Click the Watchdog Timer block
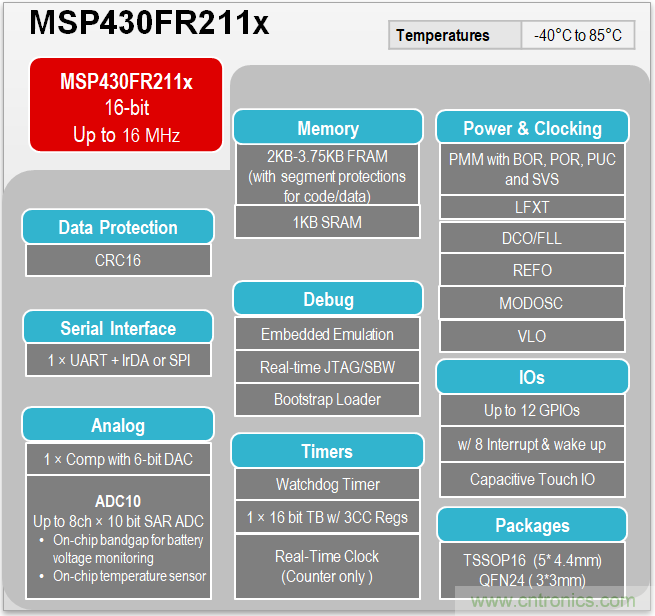The height and width of the screenshot is (616, 655). [x=327, y=485]
